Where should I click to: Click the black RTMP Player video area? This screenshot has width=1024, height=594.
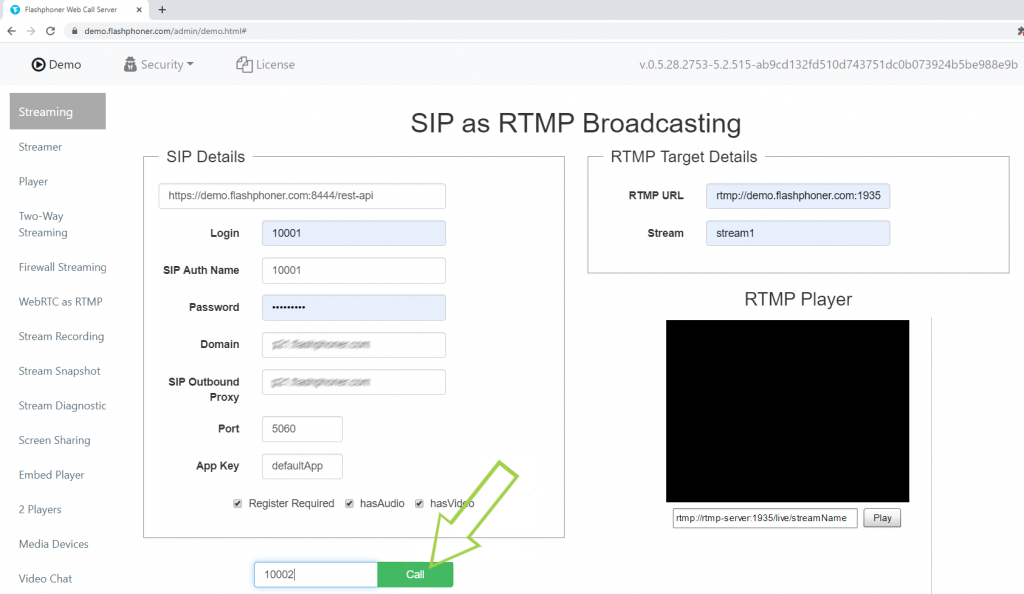pos(788,411)
